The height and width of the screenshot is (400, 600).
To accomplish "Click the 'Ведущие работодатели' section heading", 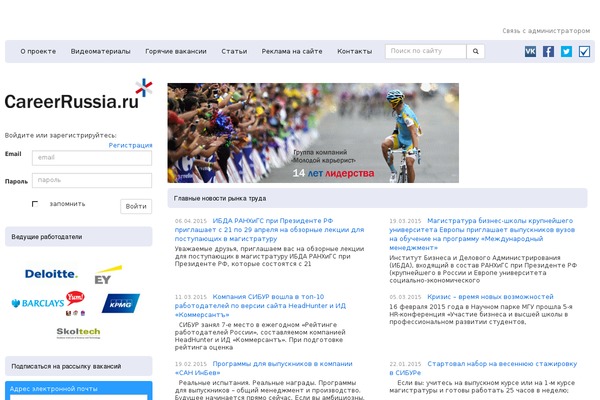I will (47, 237).
